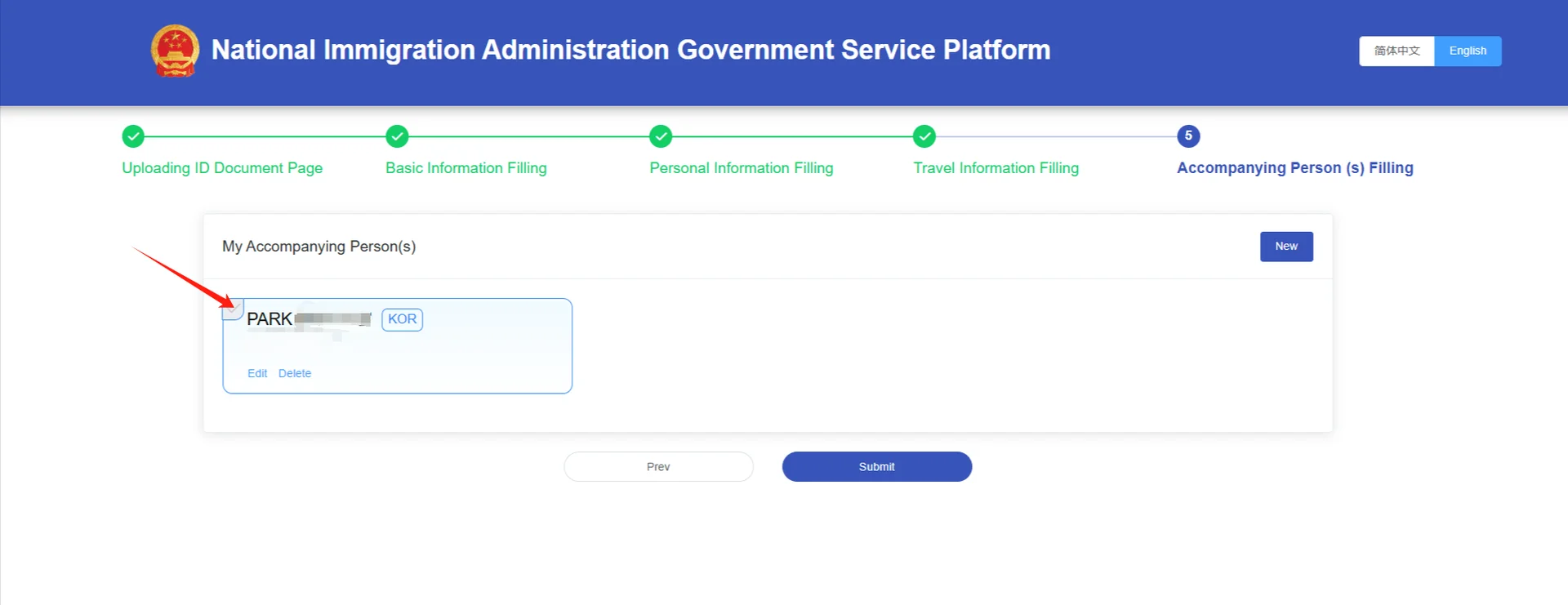Click the Personal Information Filling step checkmark
This screenshot has width=1568, height=605.
click(x=661, y=136)
